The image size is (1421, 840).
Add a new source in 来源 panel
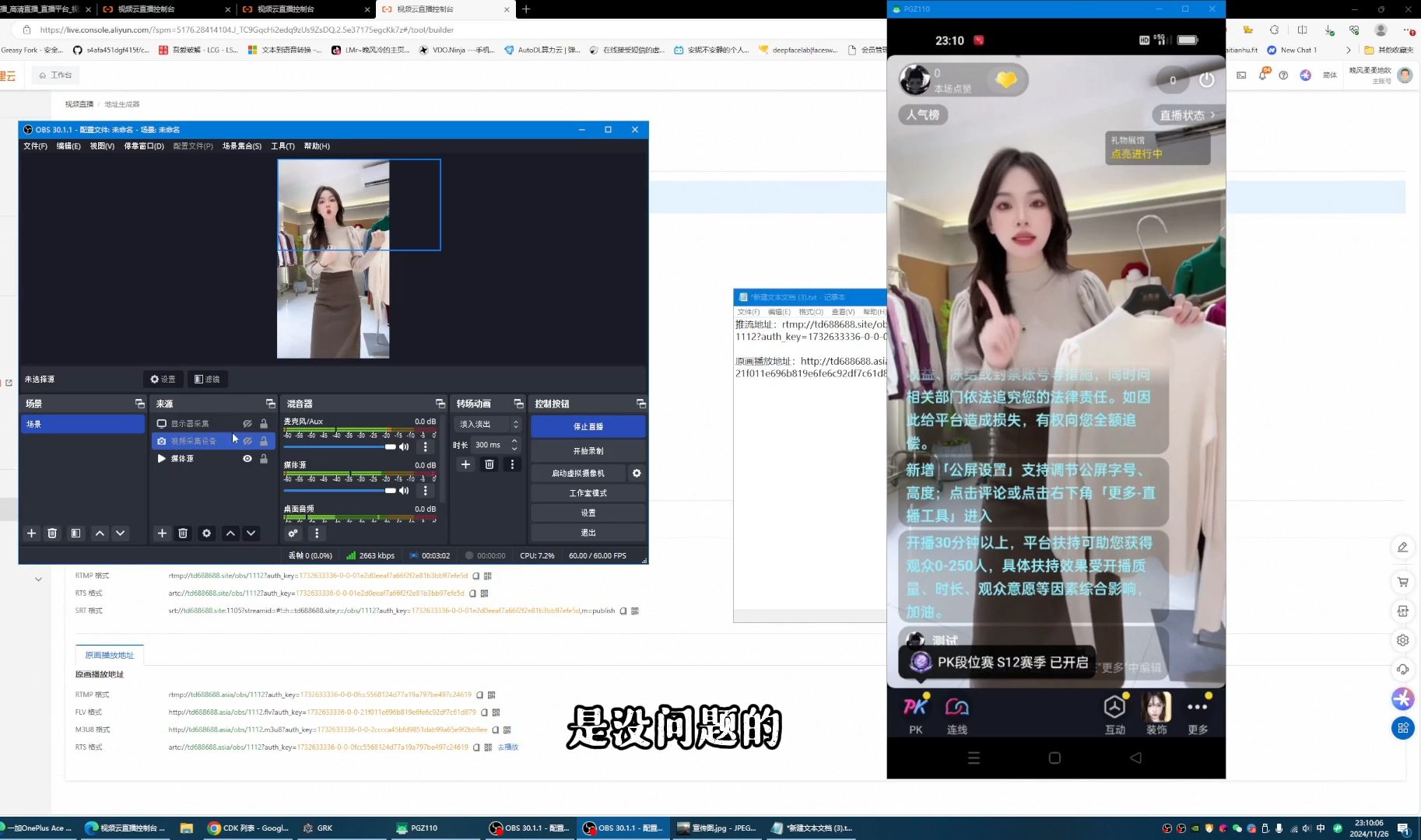point(162,534)
